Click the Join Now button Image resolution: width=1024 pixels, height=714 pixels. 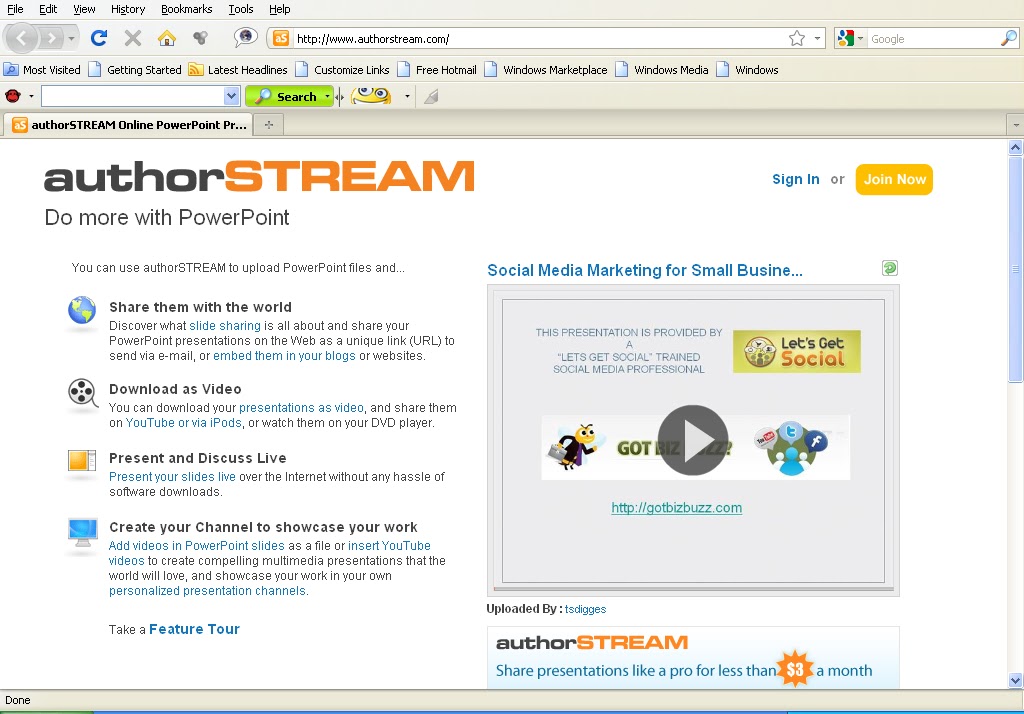[x=894, y=179]
